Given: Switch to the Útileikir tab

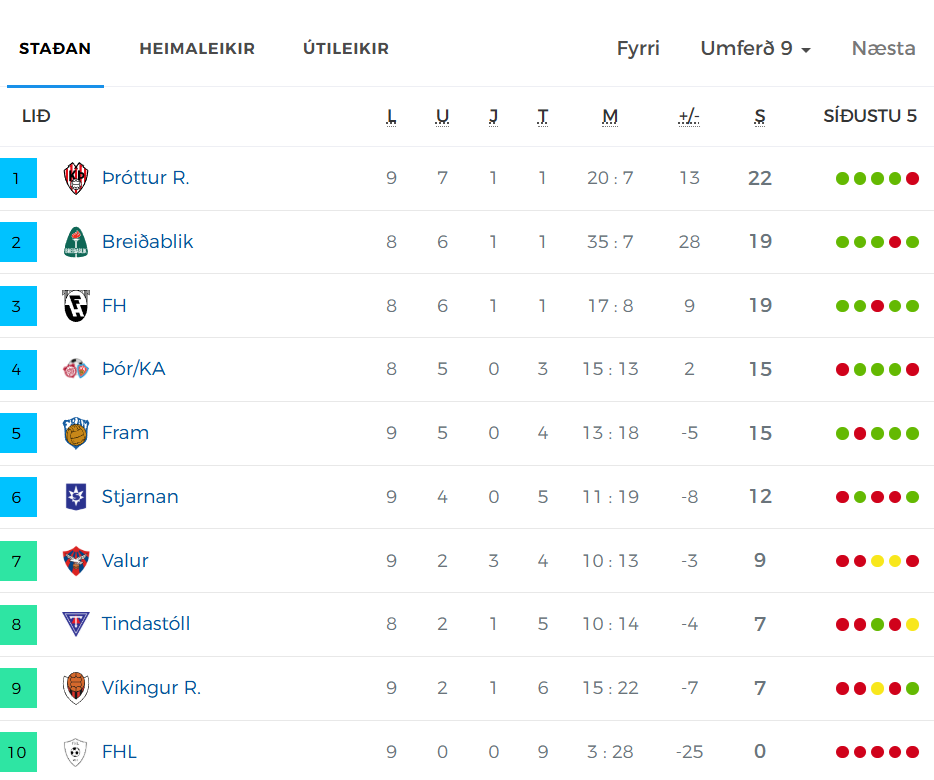Looking at the screenshot, I should click(346, 48).
